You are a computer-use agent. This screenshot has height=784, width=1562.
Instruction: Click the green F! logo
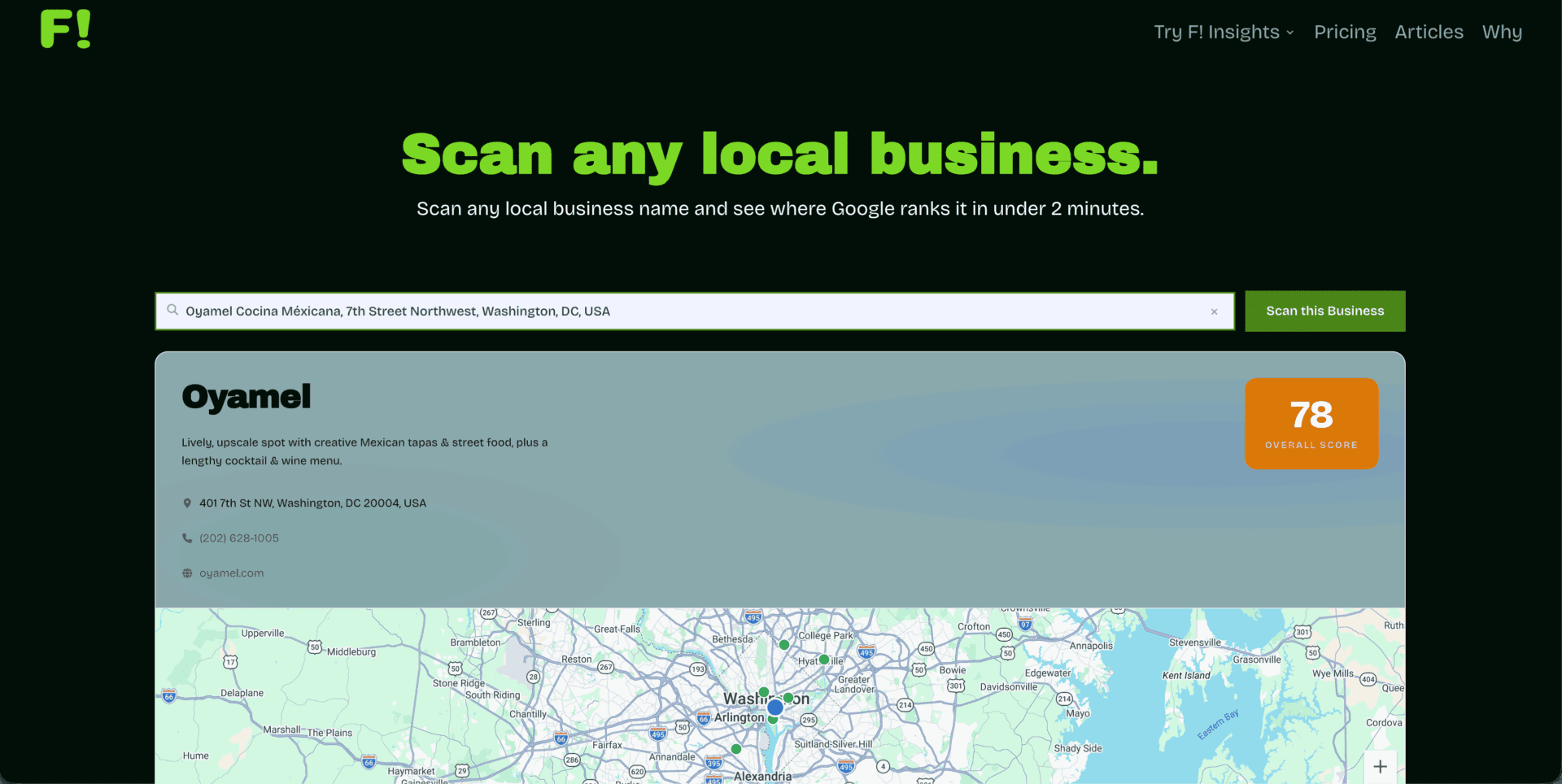point(66,29)
